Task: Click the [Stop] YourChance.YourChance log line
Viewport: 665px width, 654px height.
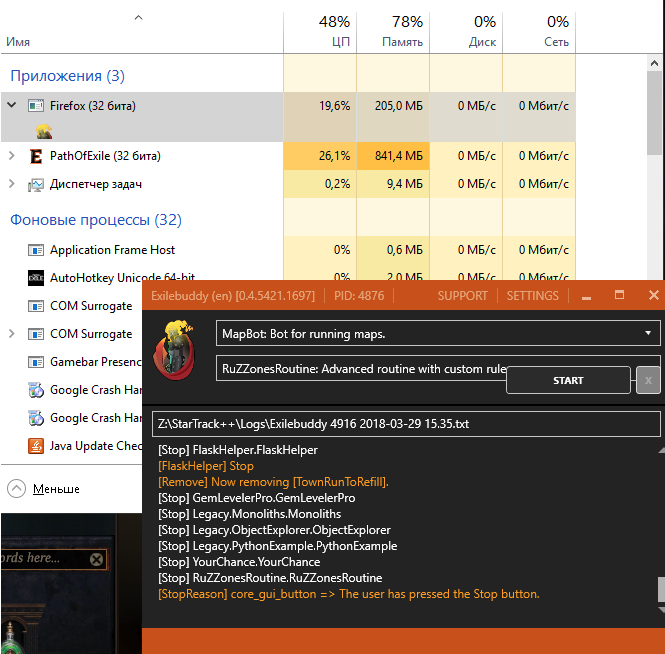Action: 239,562
